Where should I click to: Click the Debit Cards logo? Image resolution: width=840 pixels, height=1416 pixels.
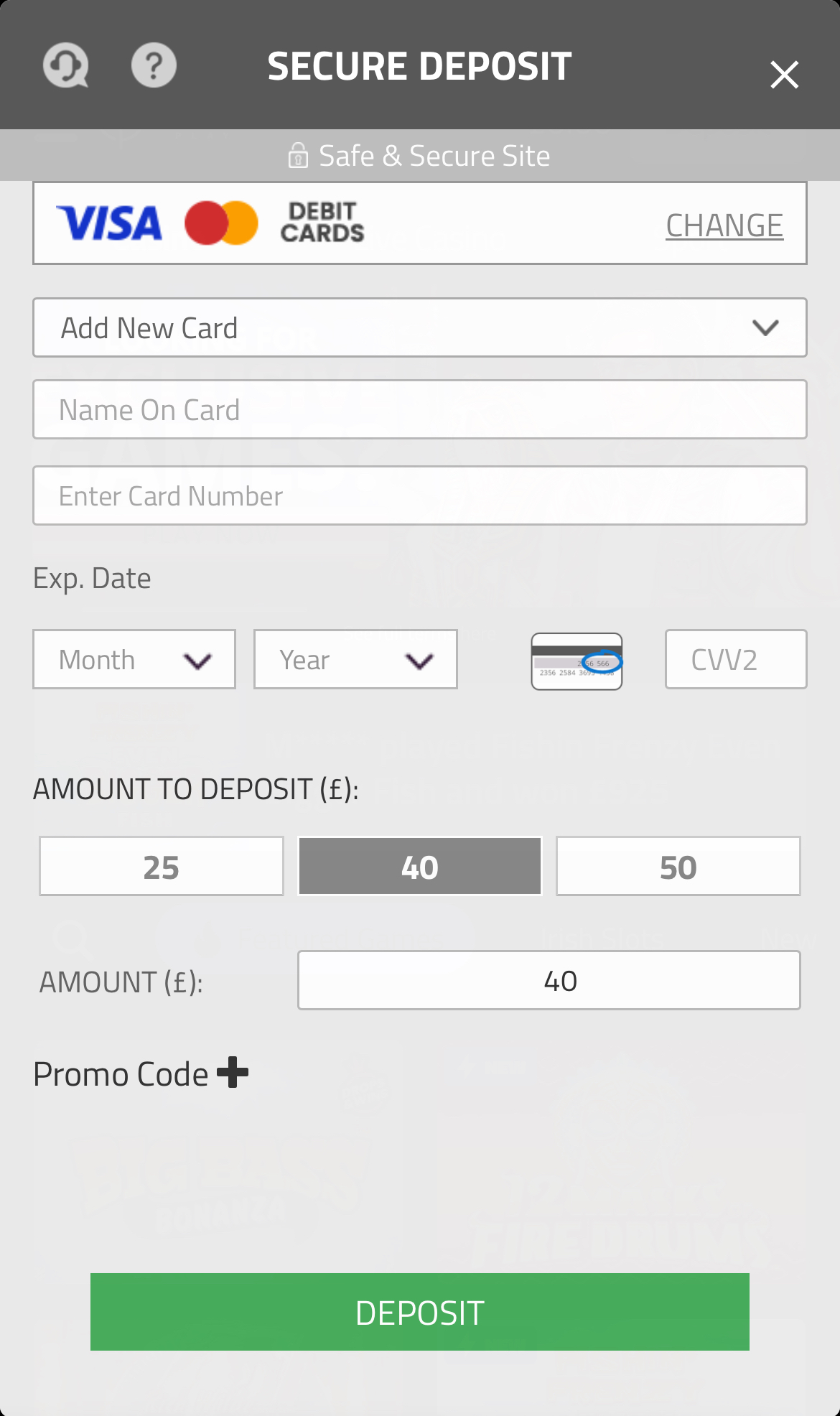321,223
